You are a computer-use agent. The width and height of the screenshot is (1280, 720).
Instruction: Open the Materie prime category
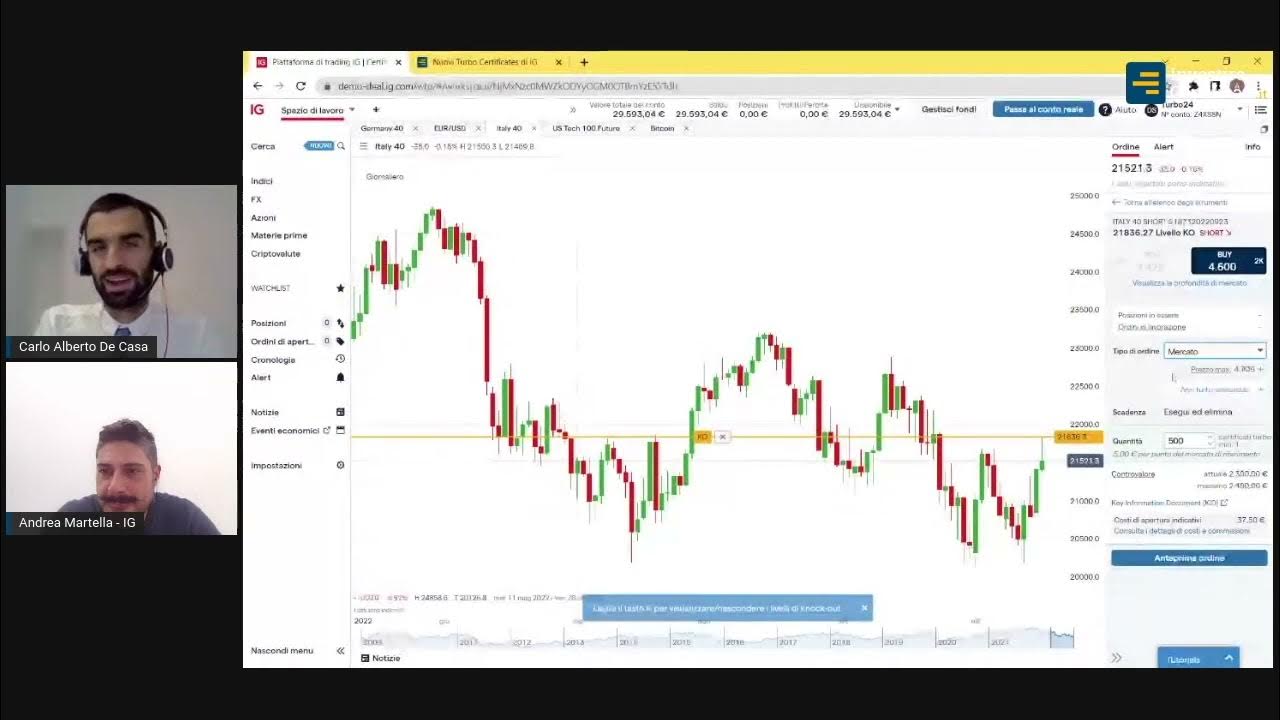click(x=279, y=235)
